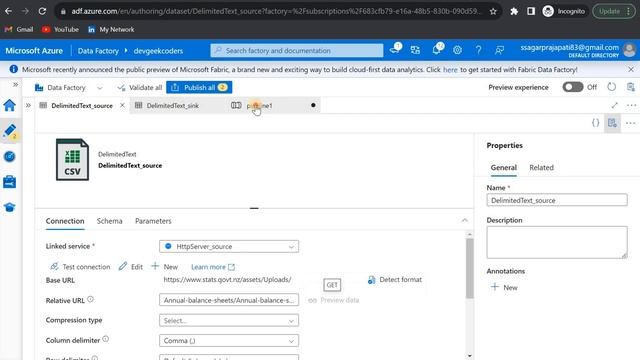Image resolution: width=640 pixels, height=360 pixels.
Task: Click Detect format
Action: click(395, 280)
